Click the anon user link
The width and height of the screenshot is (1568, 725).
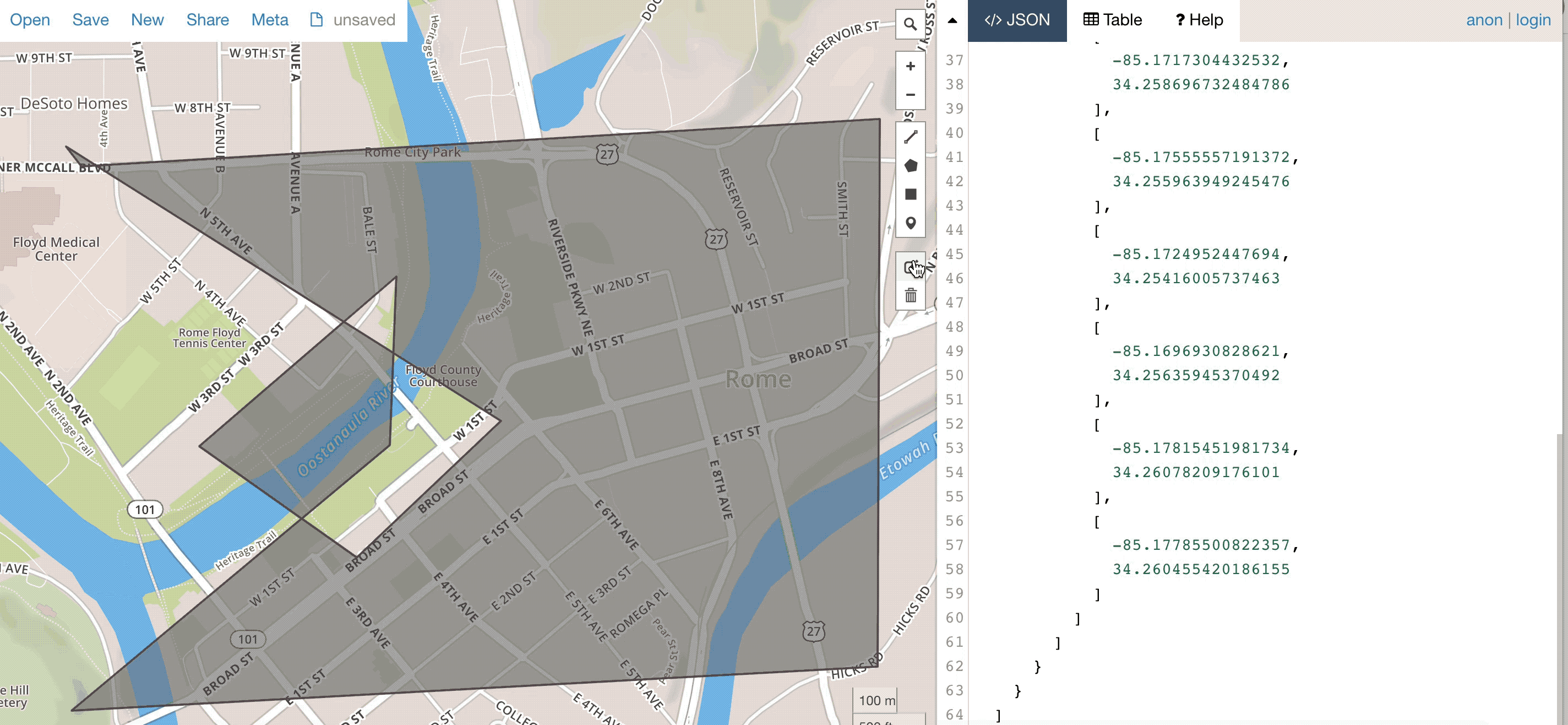1484,20
